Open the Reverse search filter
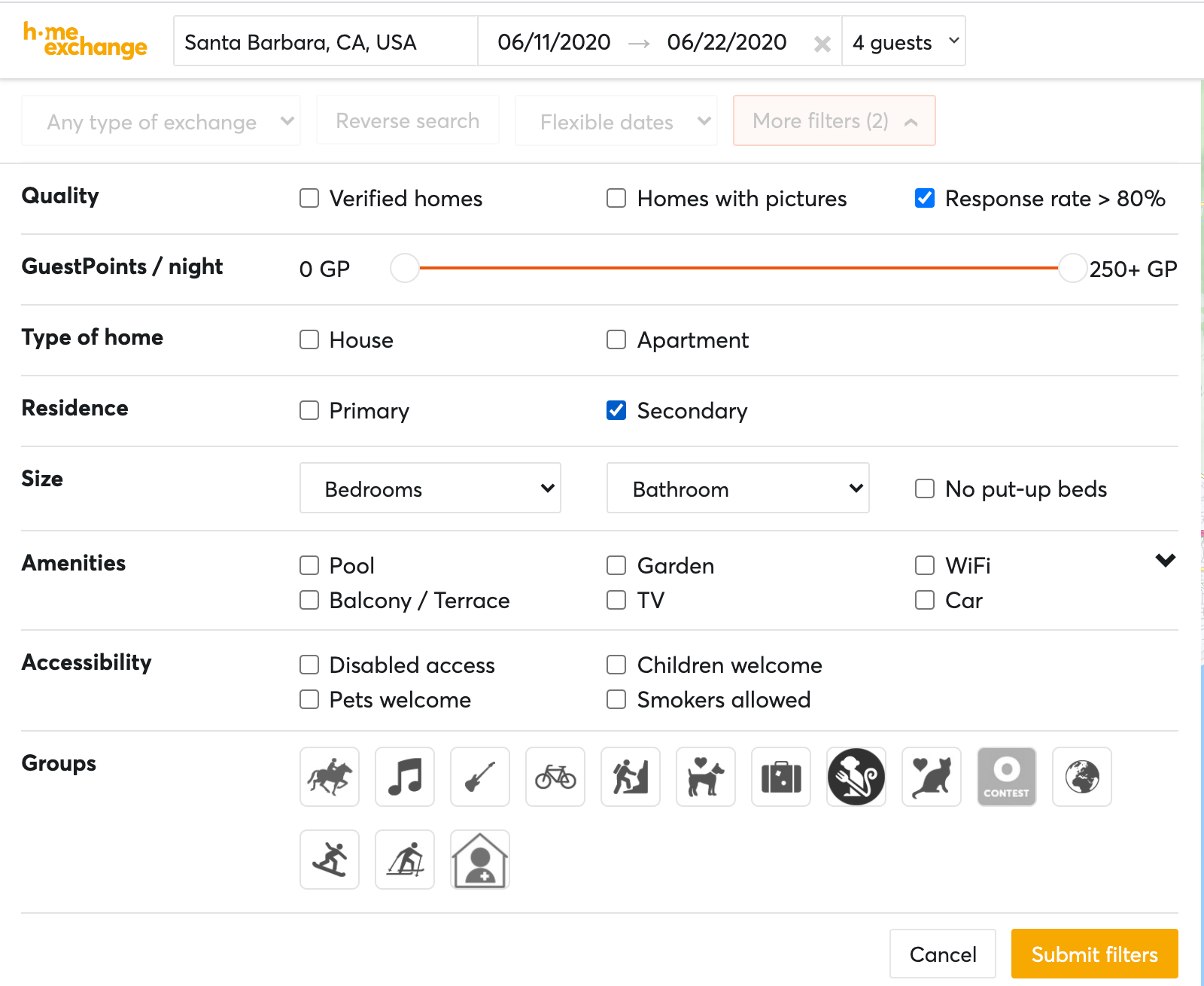Image resolution: width=1204 pixels, height=986 pixels. tap(407, 120)
